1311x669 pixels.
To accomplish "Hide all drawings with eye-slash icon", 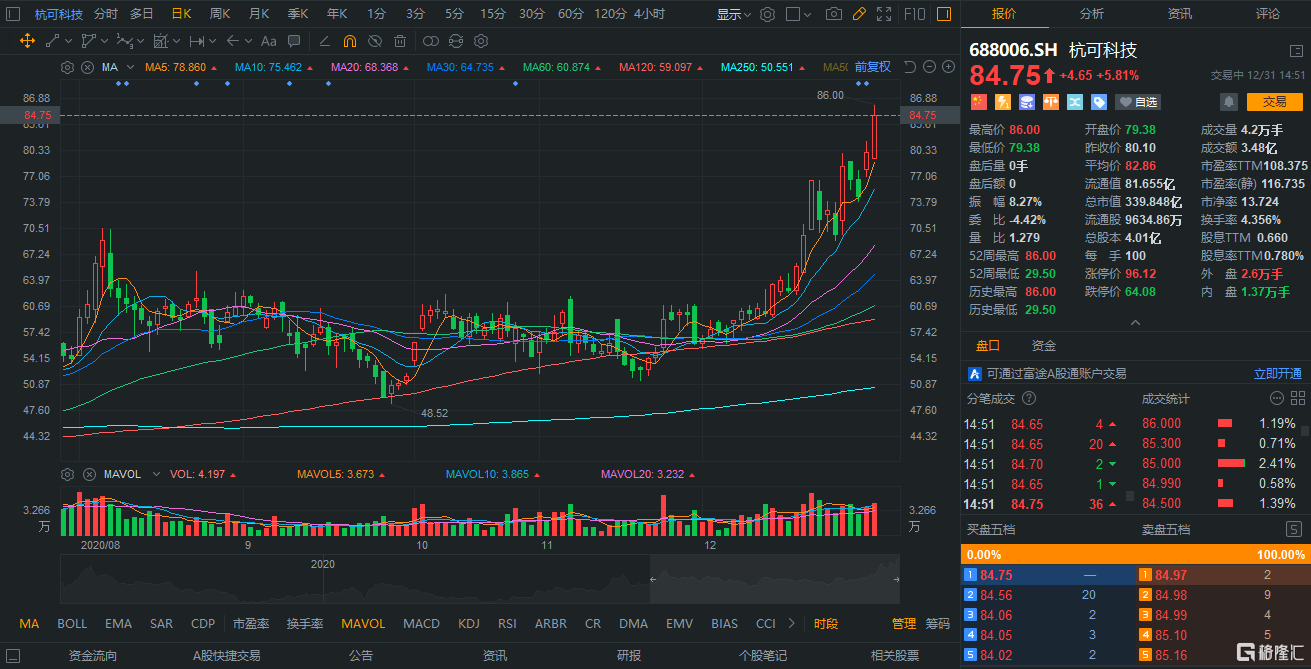I will pos(374,41).
